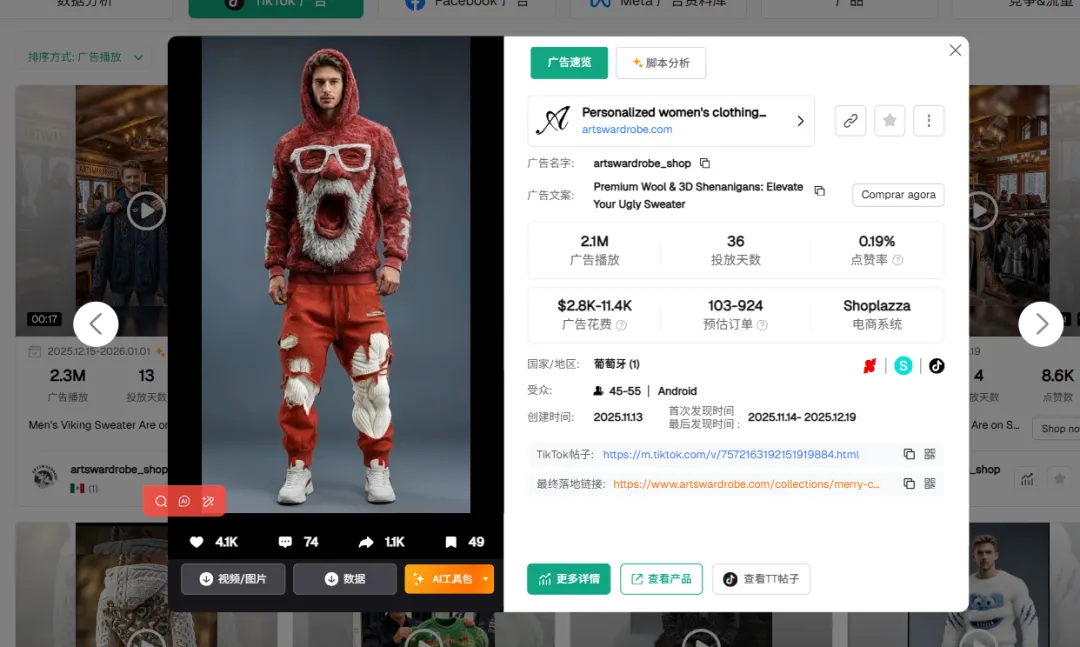
Task: Click the bookmark icon showing 49
Action: (x=450, y=542)
